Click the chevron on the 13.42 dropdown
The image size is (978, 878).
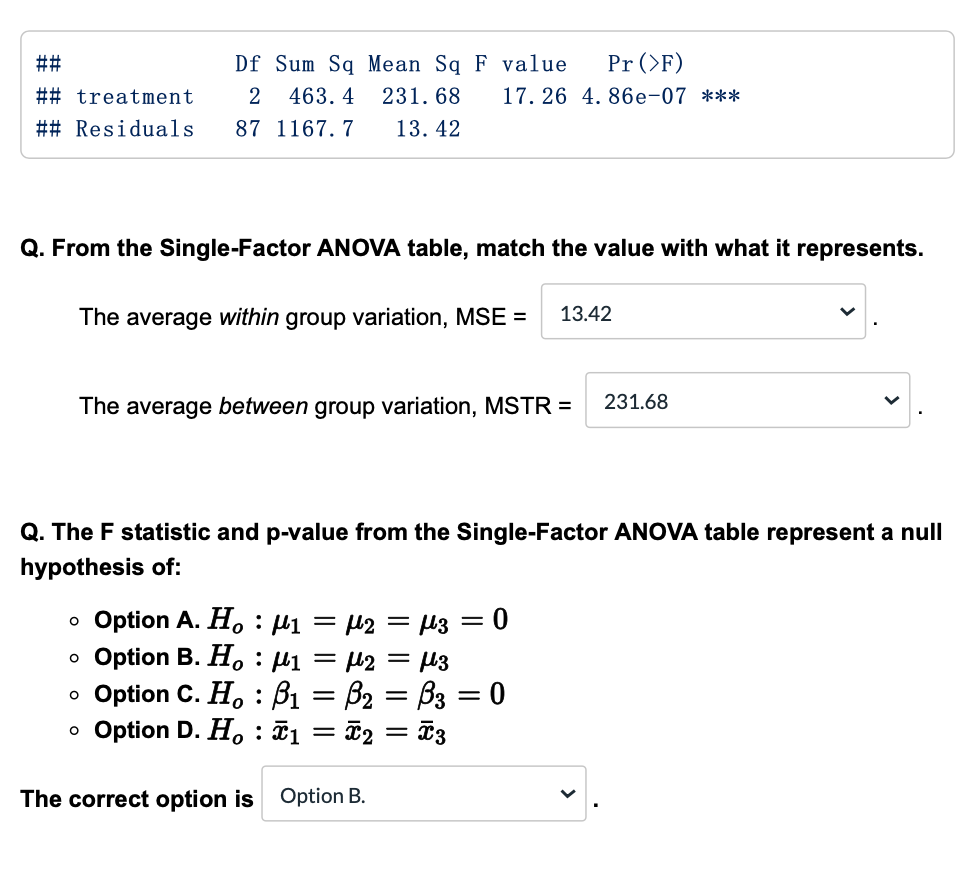point(847,313)
